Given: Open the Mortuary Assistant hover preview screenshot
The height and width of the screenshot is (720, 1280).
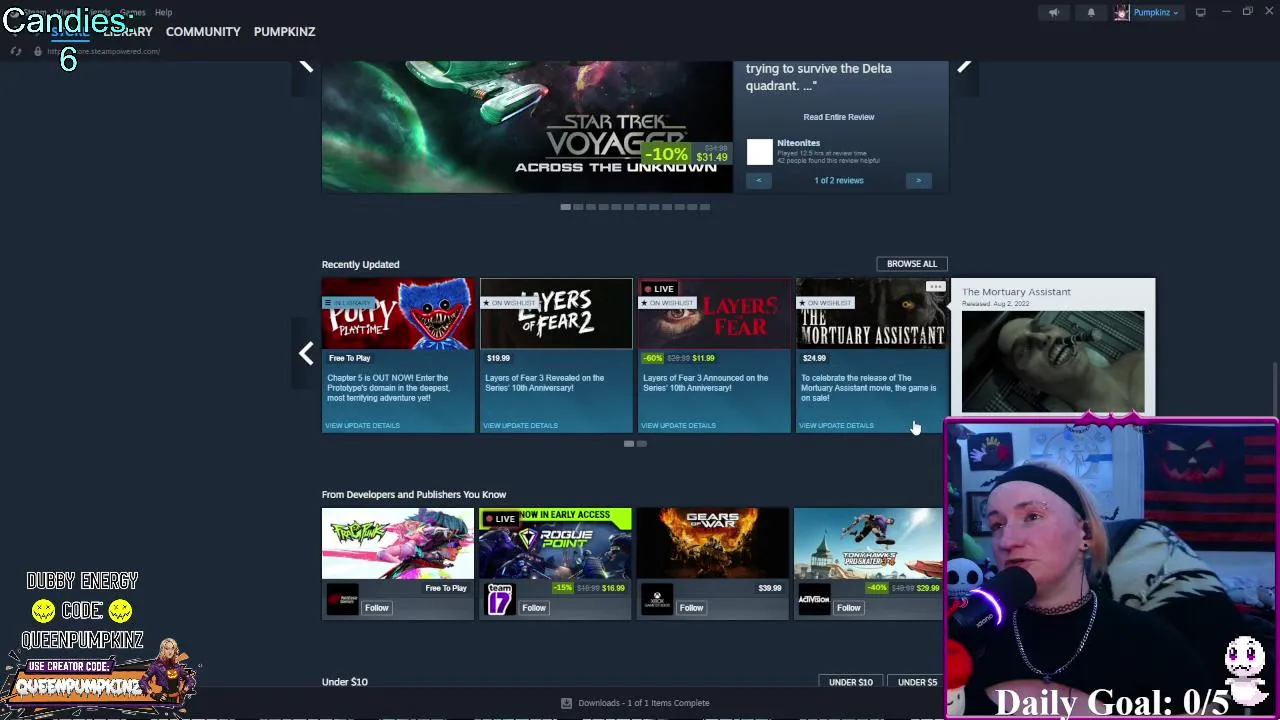Looking at the screenshot, I should coord(1053,361).
